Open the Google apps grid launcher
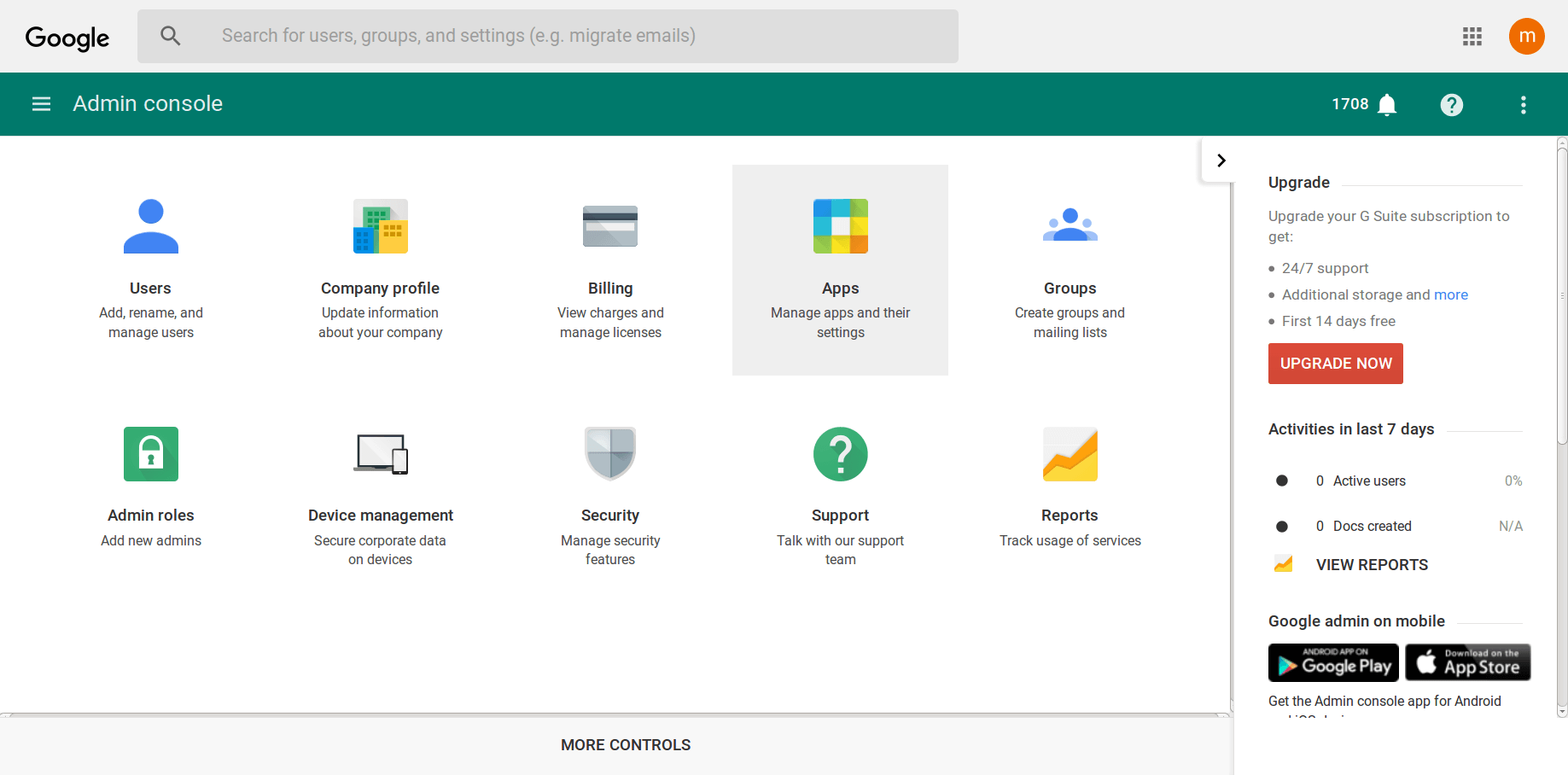 1472,37
